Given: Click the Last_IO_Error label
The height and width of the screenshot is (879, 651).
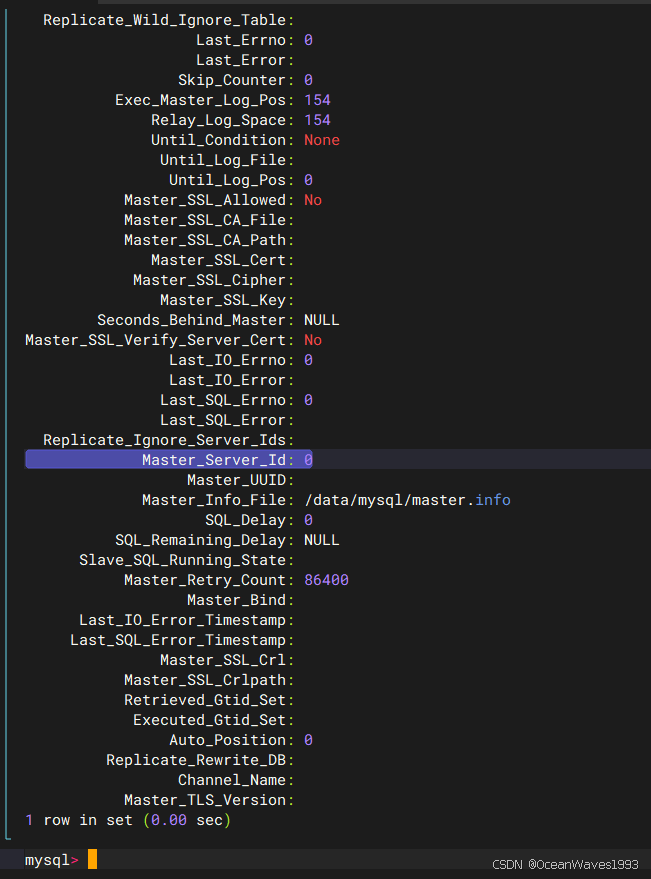Looking at the screenshot, I should 228,380.
